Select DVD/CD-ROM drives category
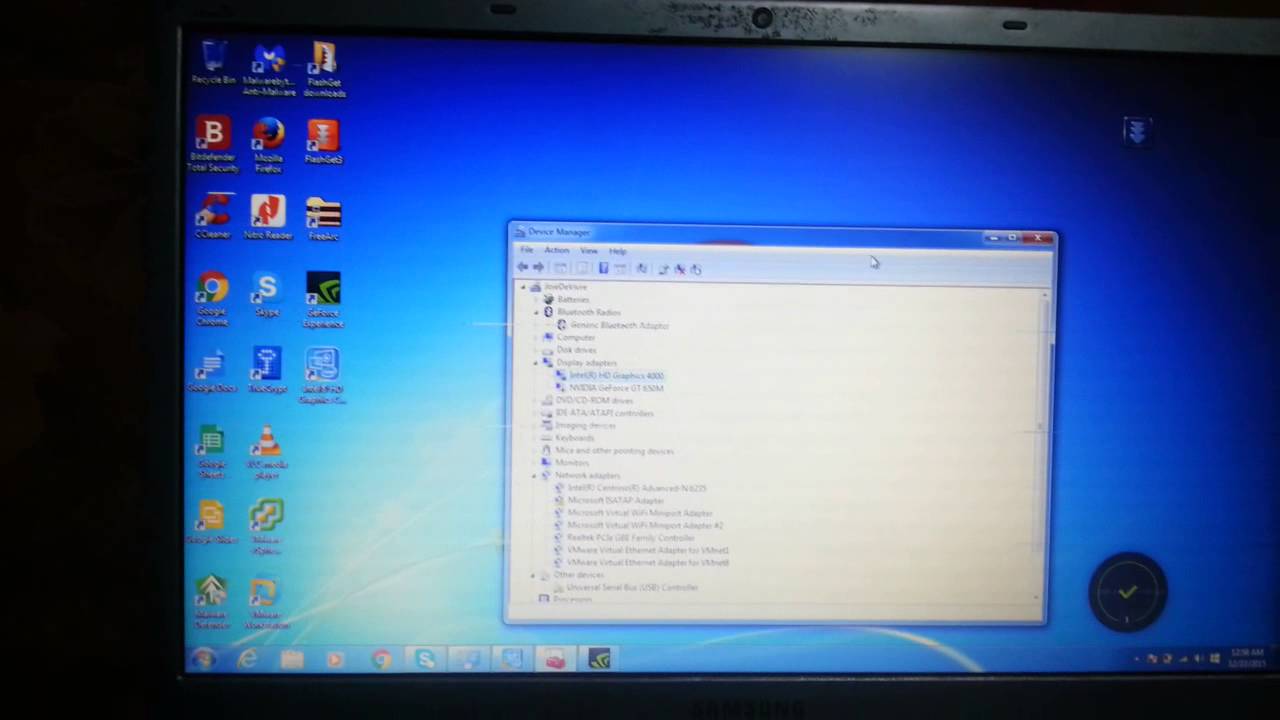Viewport: 1280px width, 720px height. [594, 400]
